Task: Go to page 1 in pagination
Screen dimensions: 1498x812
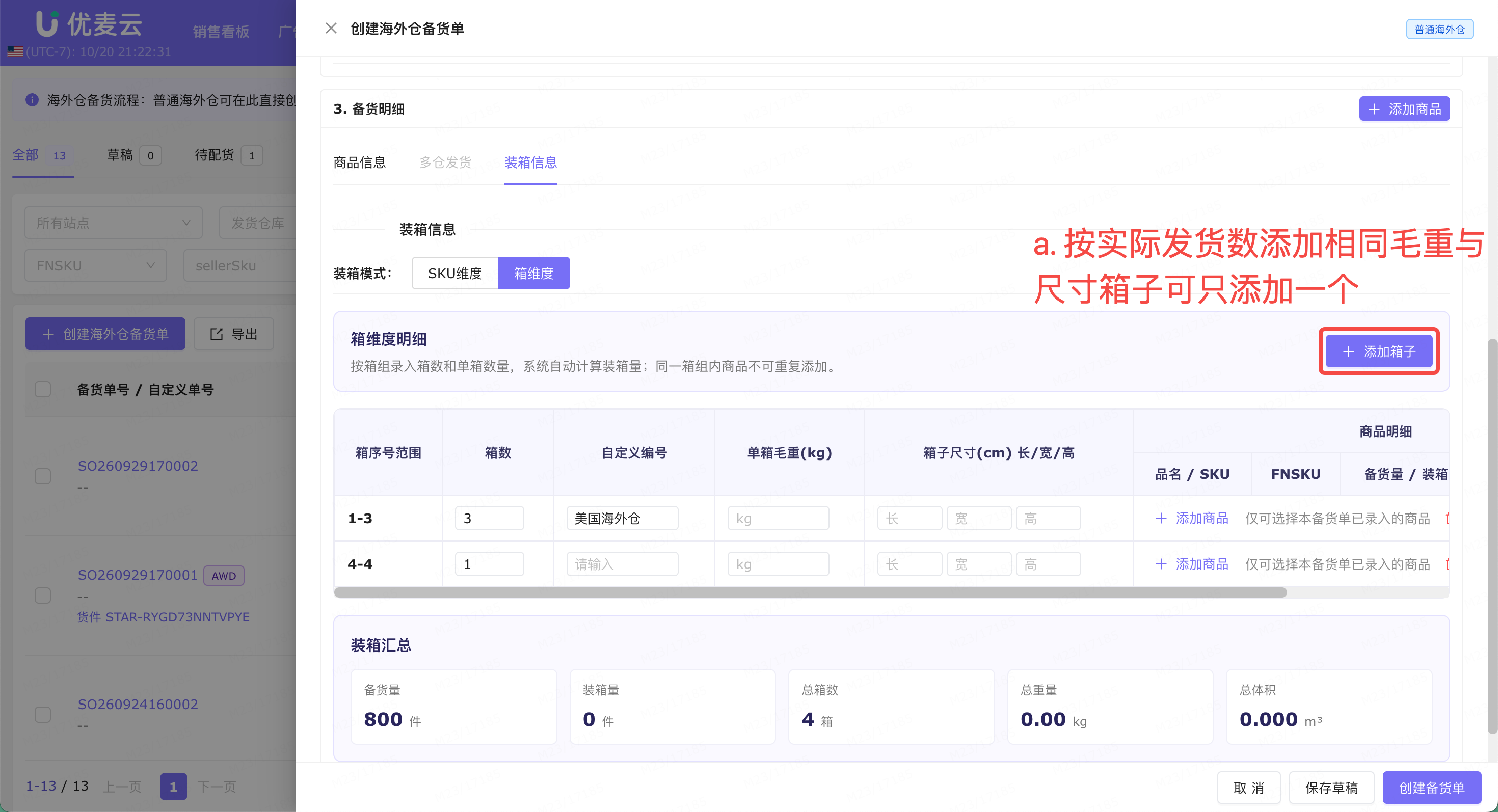Action: click(173, 786)
